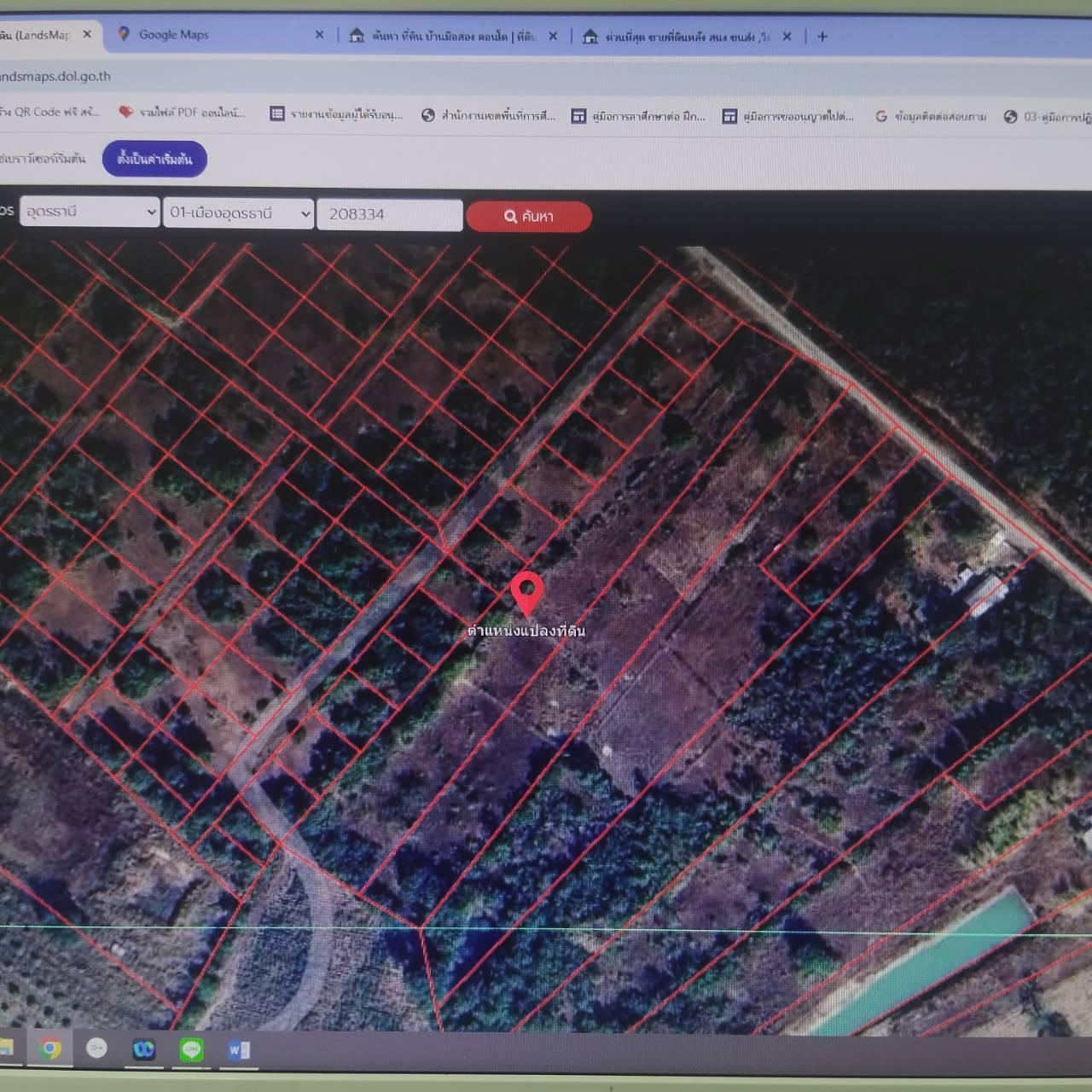The width and height of the screenshot is (1092, 1092).
Task: Click the parcel number field containing 208334
Action: 389,215
